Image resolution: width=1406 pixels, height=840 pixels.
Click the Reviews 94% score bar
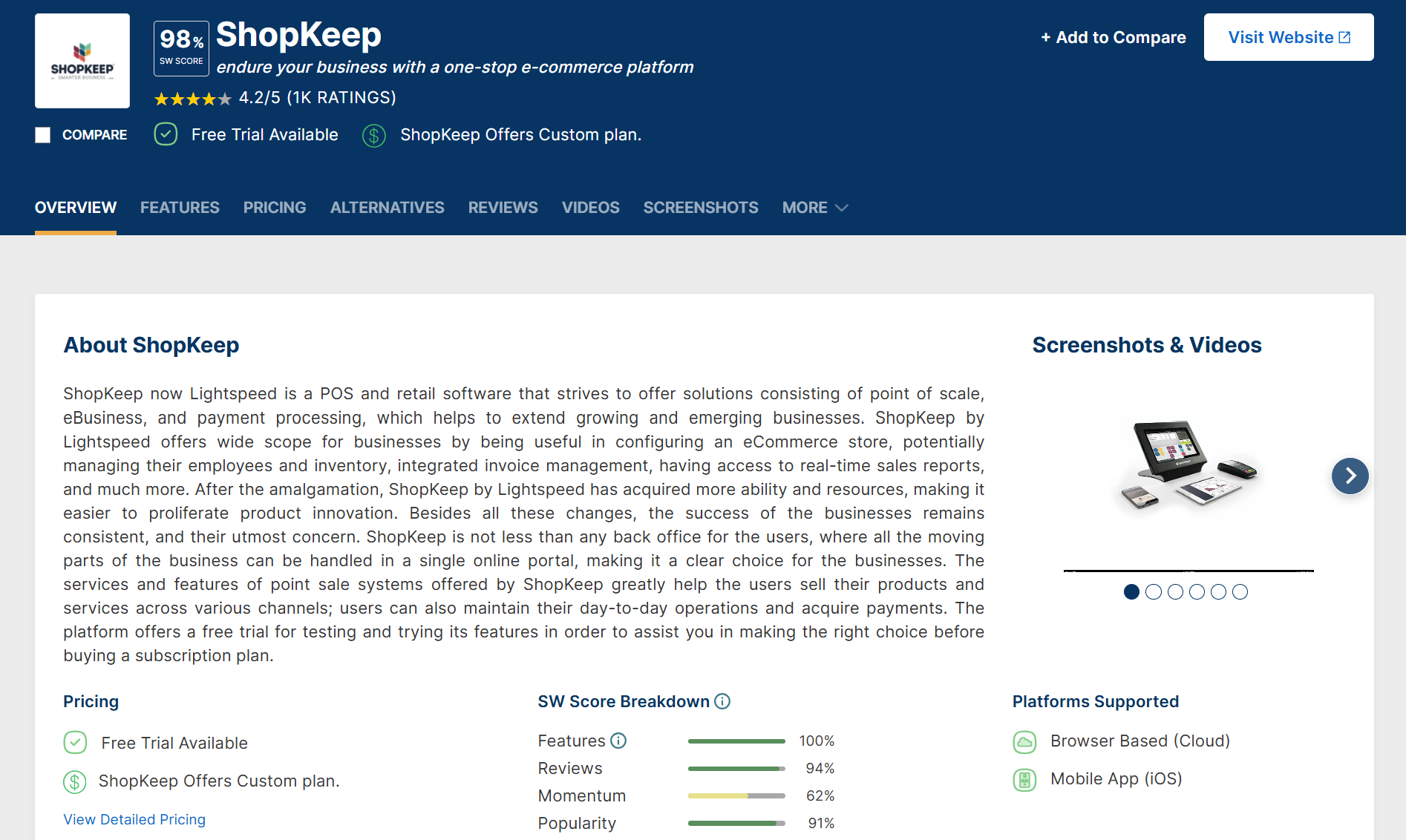pyautogui.click(x=736, y=769)
